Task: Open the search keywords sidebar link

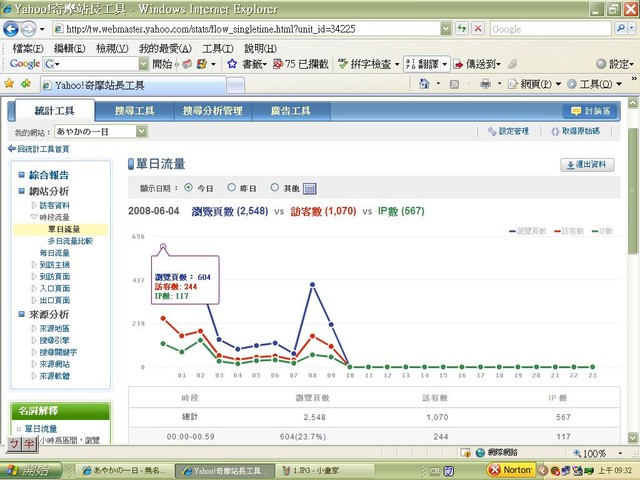Action: point(58,352)
